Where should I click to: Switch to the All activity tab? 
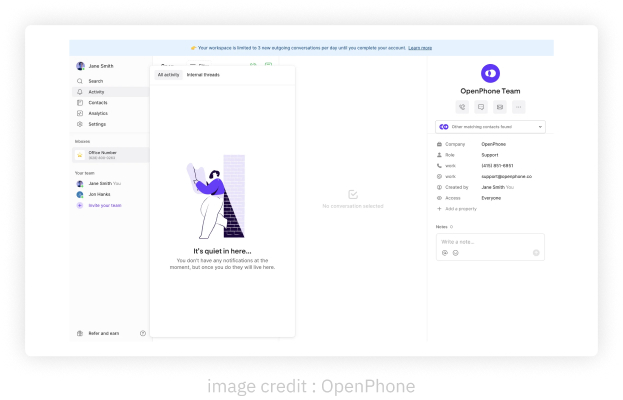click(x=168, y=75)
